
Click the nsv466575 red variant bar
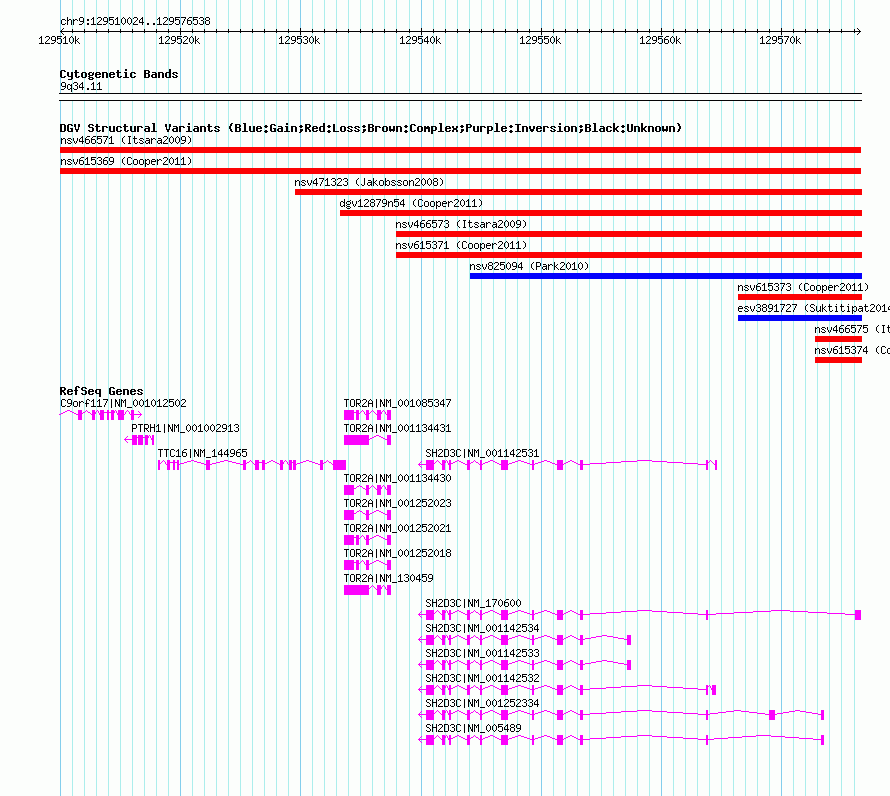tap(838, 339)
